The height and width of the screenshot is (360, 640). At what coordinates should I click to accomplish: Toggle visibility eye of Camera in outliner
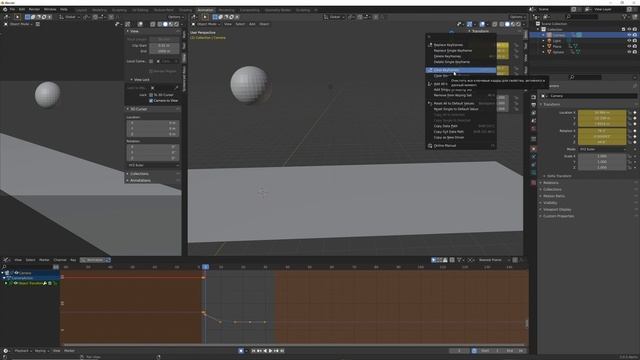629,35
